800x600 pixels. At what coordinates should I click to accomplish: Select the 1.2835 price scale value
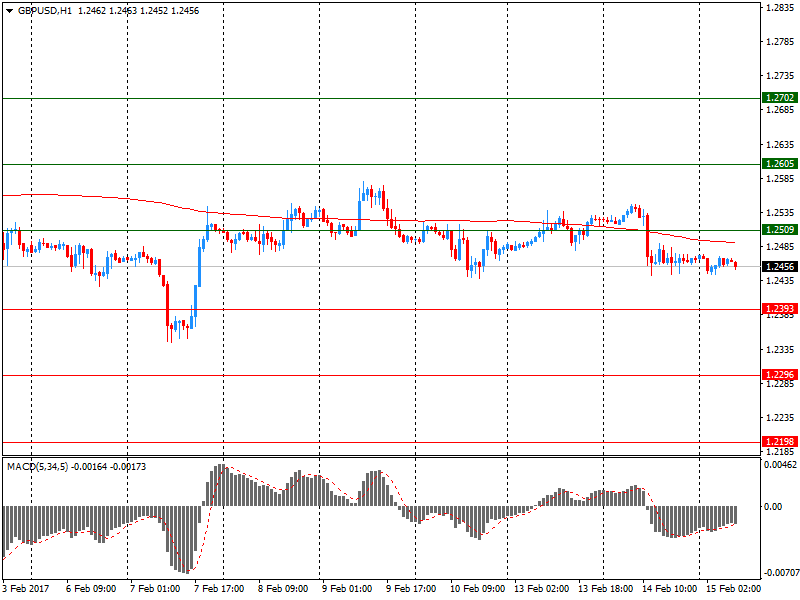pos(781,7)
